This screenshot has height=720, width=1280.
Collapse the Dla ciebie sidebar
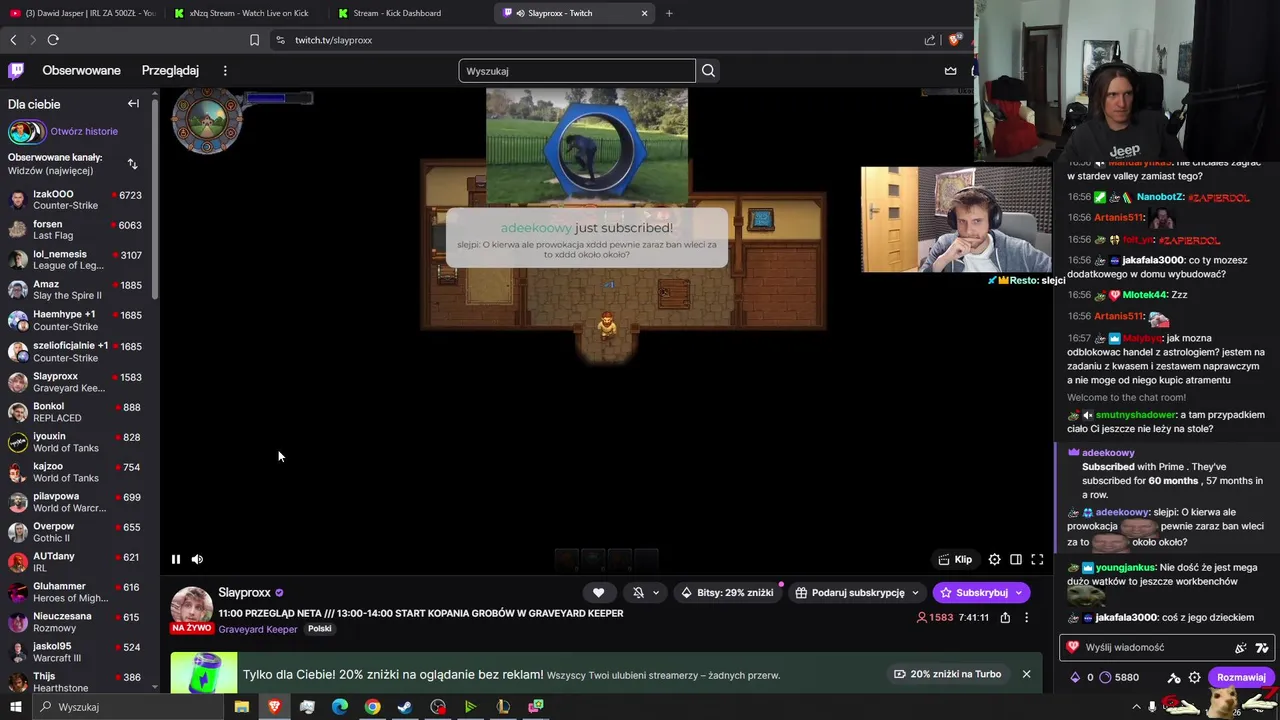(133, 104)
